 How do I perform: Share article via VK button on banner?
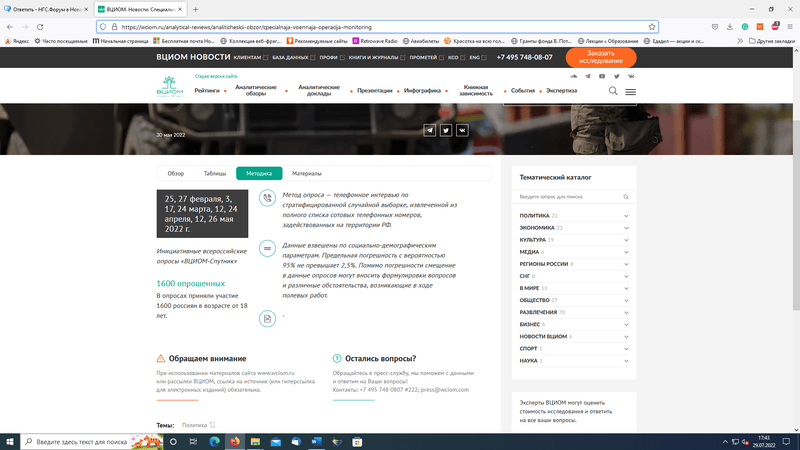tap(462, 131)
